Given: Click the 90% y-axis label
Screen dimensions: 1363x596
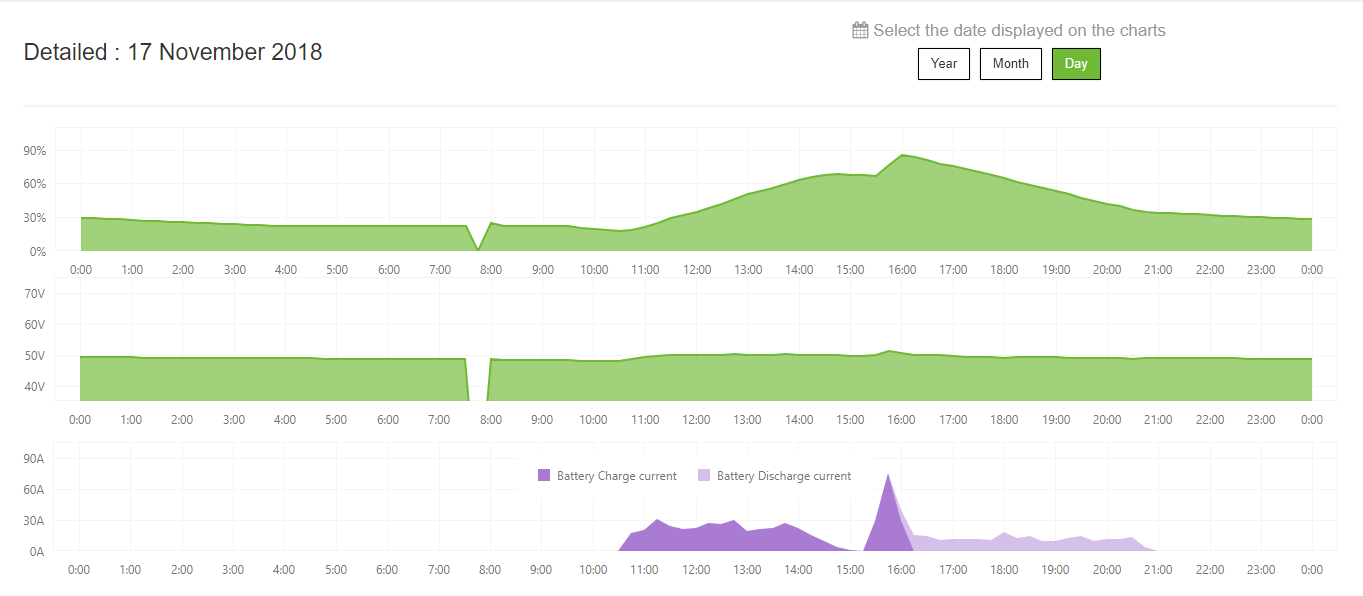Looking at the screenshot, I should point(36,151).
